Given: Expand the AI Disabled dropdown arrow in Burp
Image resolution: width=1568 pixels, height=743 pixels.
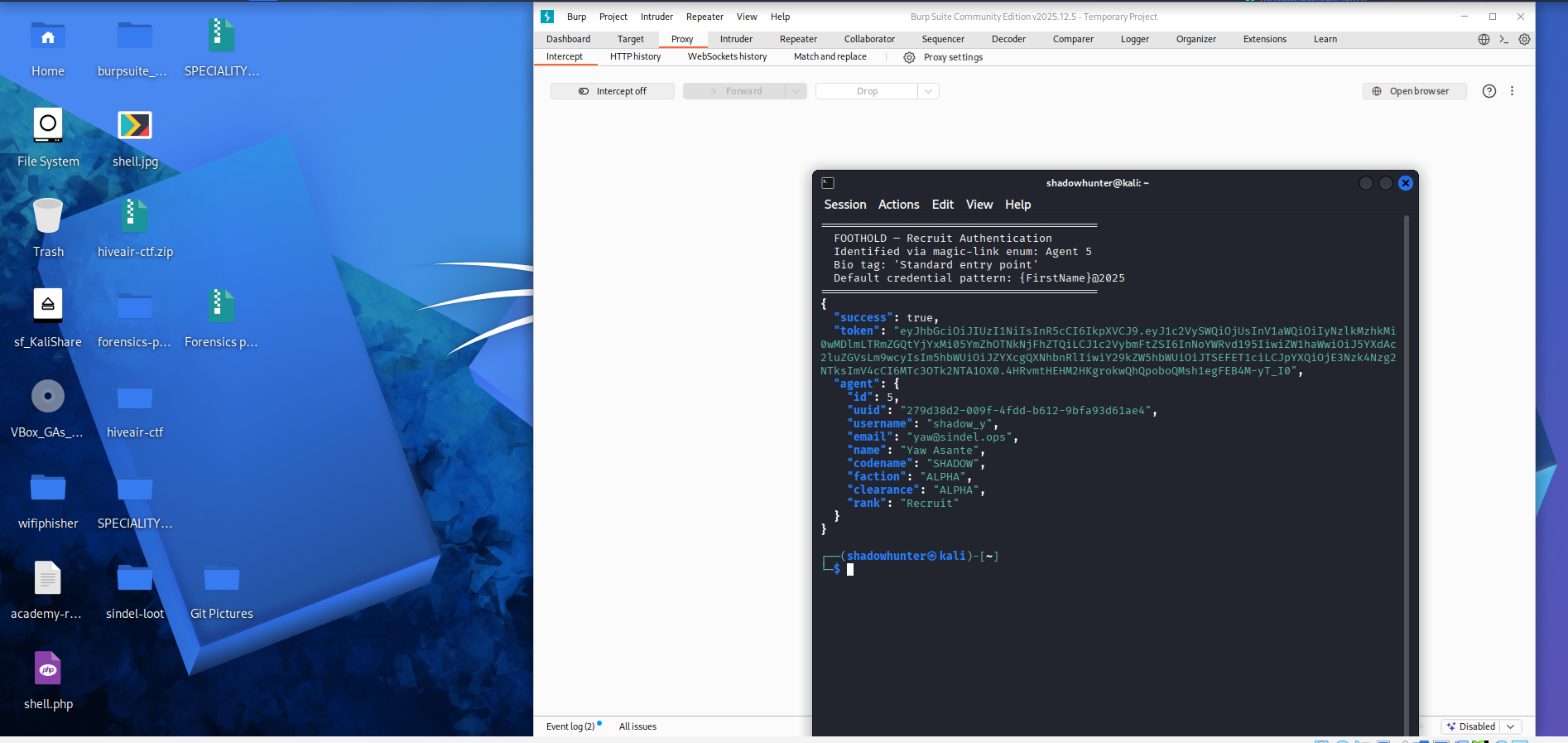Looking at the screenshot, I should coord(1511,726).
